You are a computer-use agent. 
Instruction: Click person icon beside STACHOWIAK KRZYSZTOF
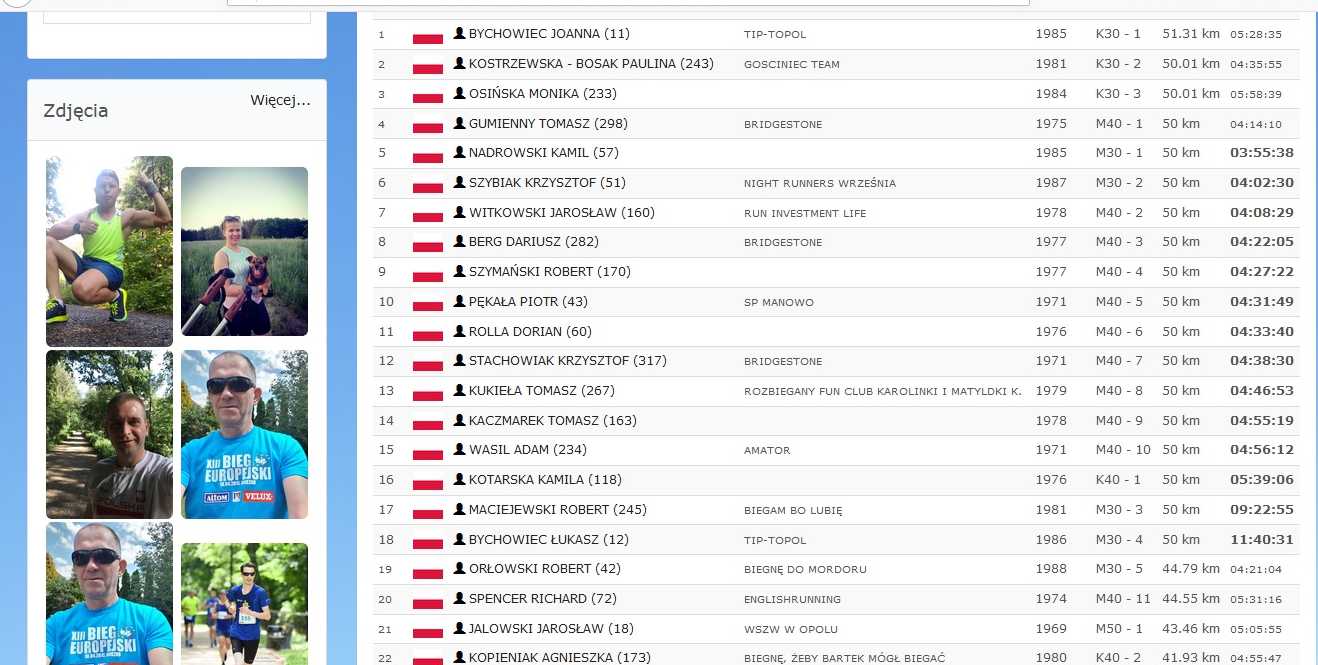click(459, 360)
